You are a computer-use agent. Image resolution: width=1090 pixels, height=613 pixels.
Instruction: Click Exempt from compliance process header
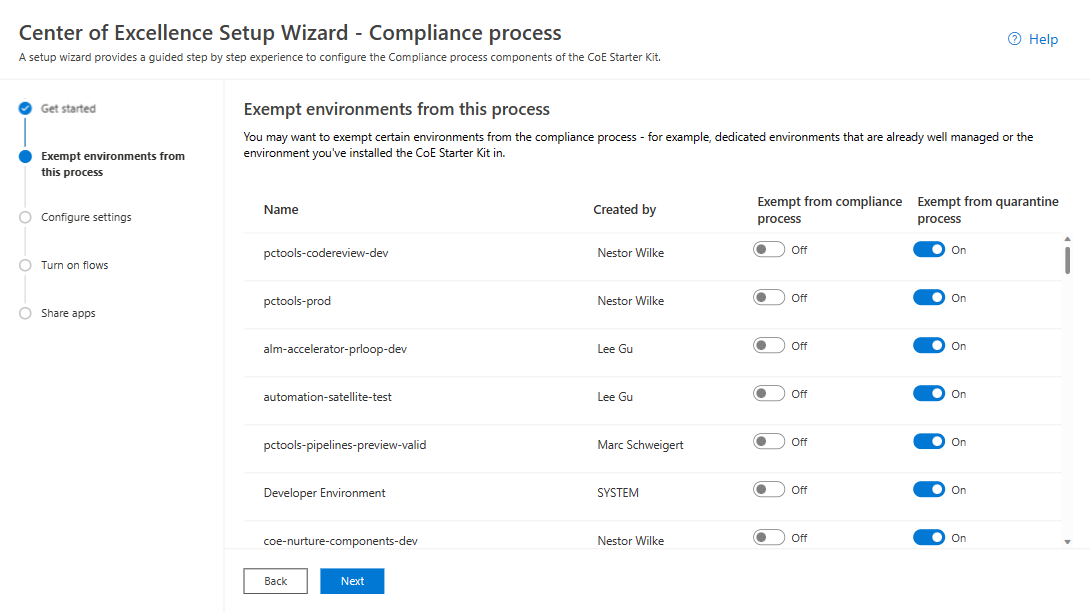click(829, 210)
